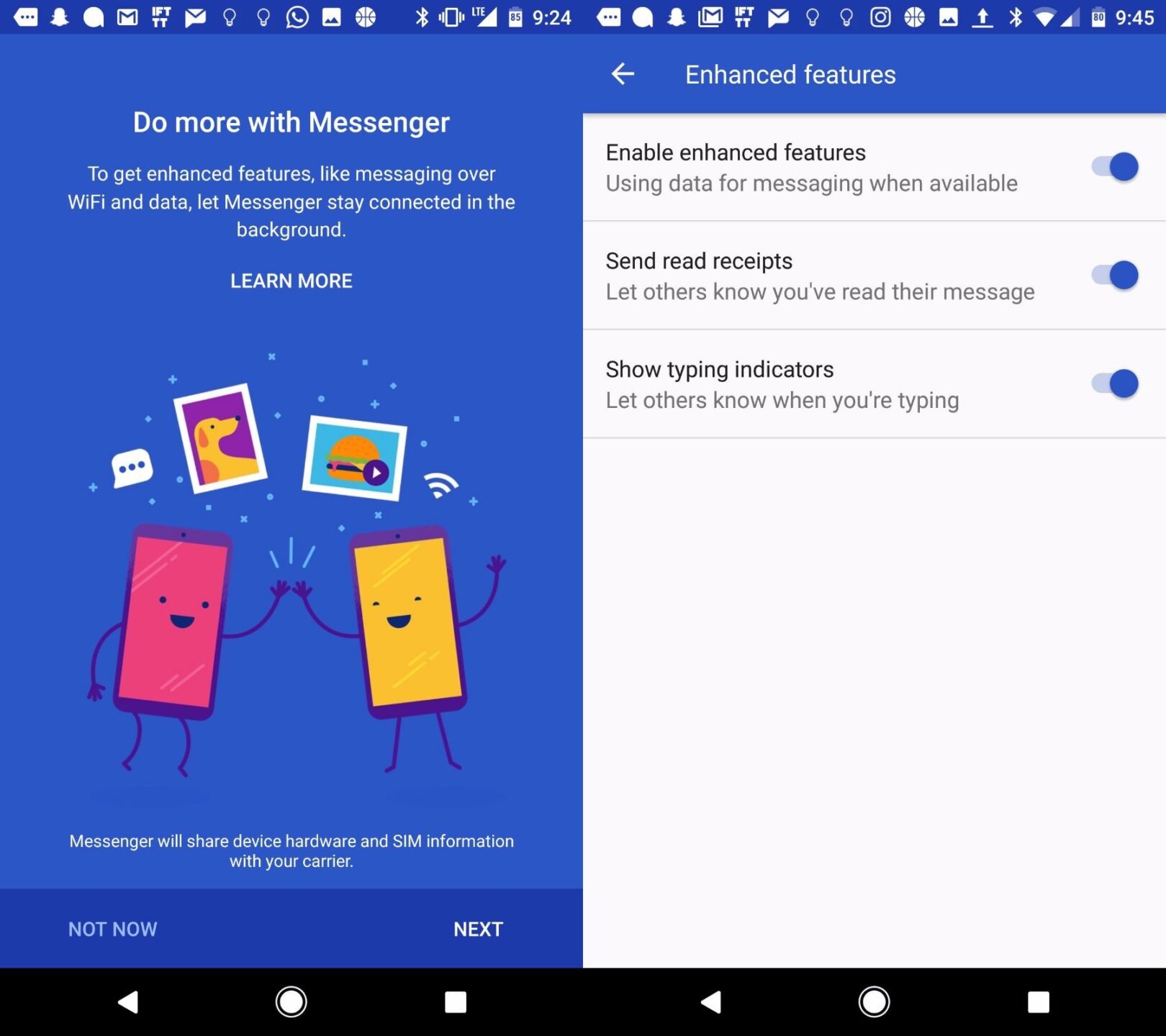Tap the light bulb notification icon
The image size is (1166, 1036).
coord(230,17)
